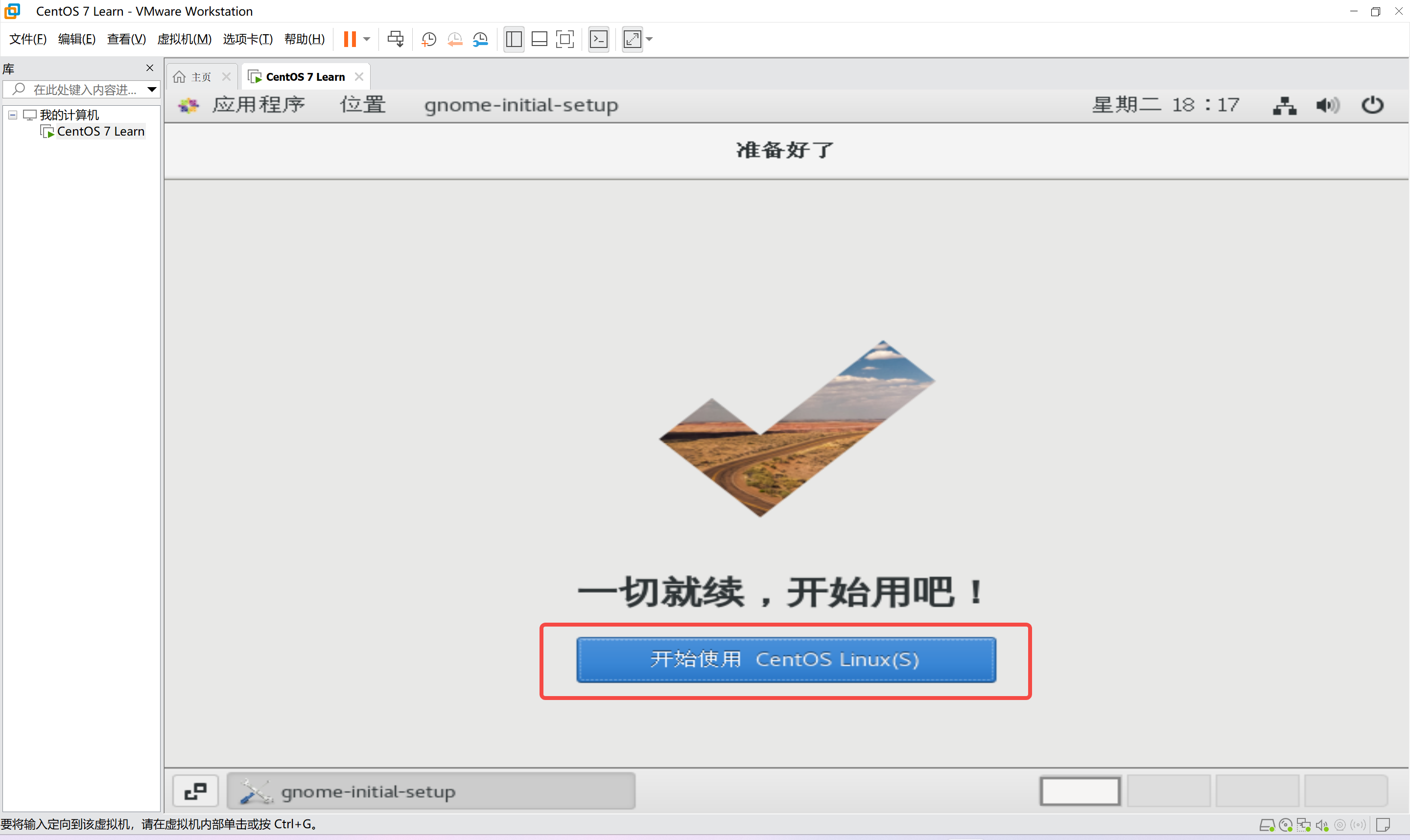Open the console view terminal icon
The width and height of the screenshot is (1410, 840).
(x=599, y=39)
